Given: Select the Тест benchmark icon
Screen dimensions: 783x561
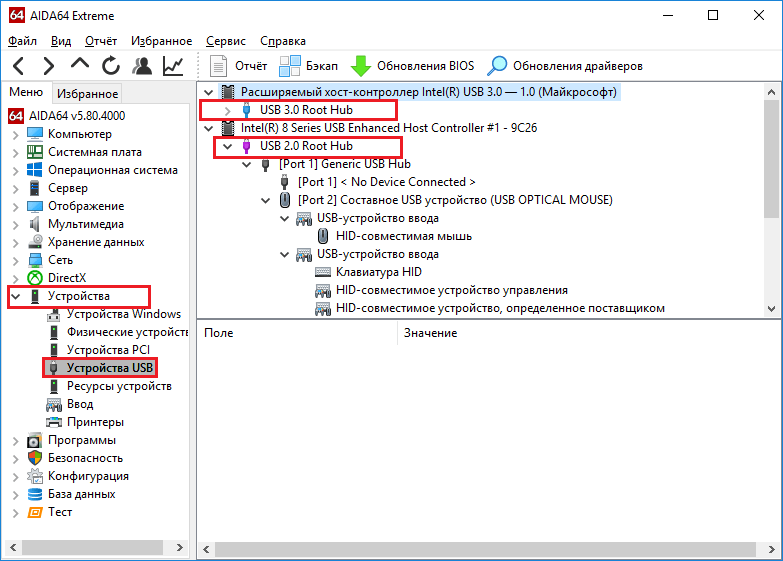Looking at the screenshot, I should pos(35,512).
